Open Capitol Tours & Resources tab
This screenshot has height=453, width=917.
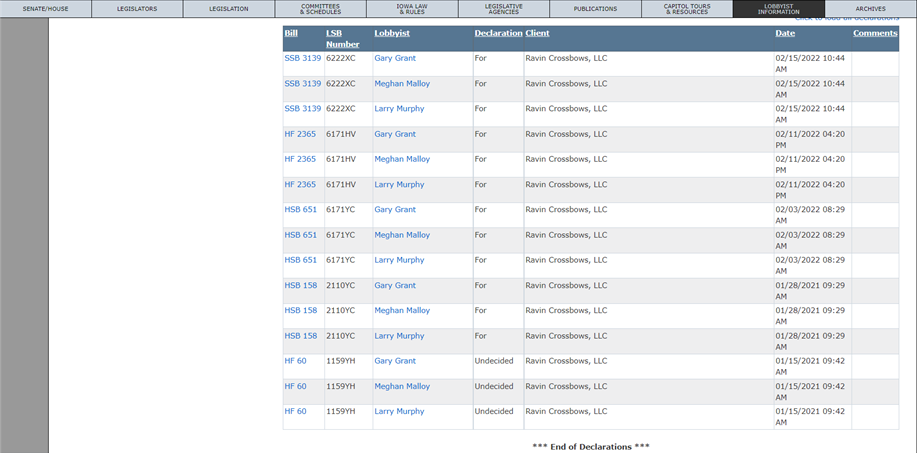click(x=687, y=9)
